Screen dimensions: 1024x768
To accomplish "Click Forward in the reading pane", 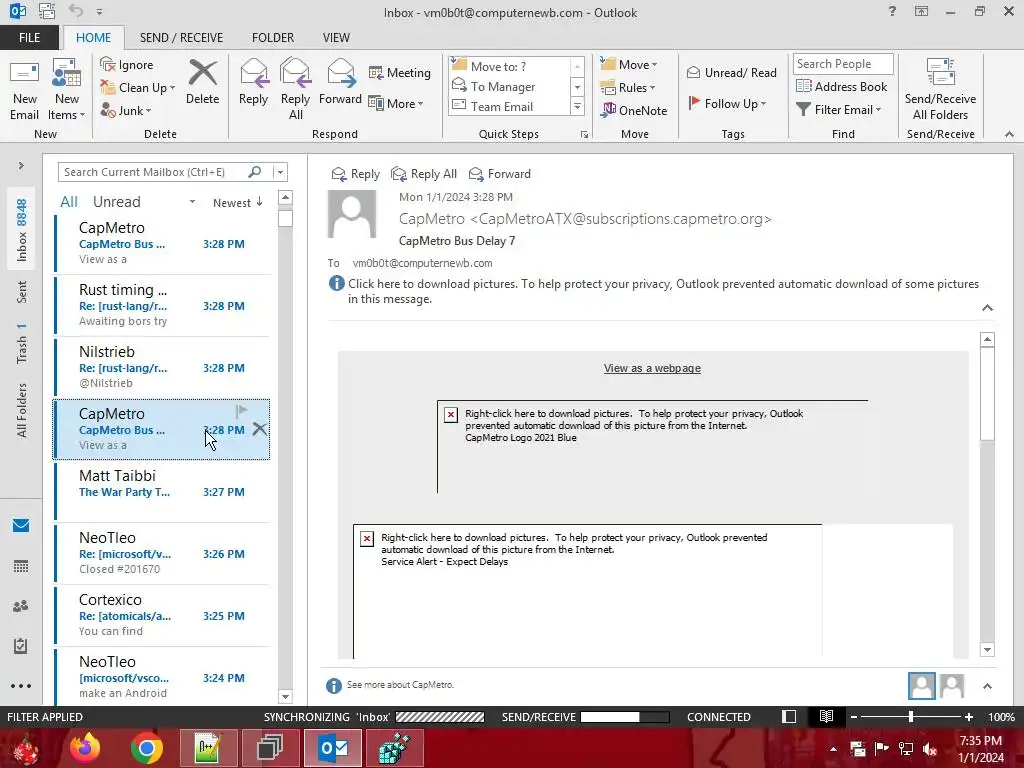I will coord(500,174).
